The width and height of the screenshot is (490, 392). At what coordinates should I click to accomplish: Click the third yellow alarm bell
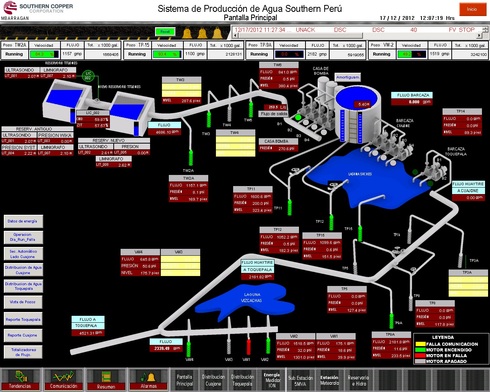click(217, 33)
